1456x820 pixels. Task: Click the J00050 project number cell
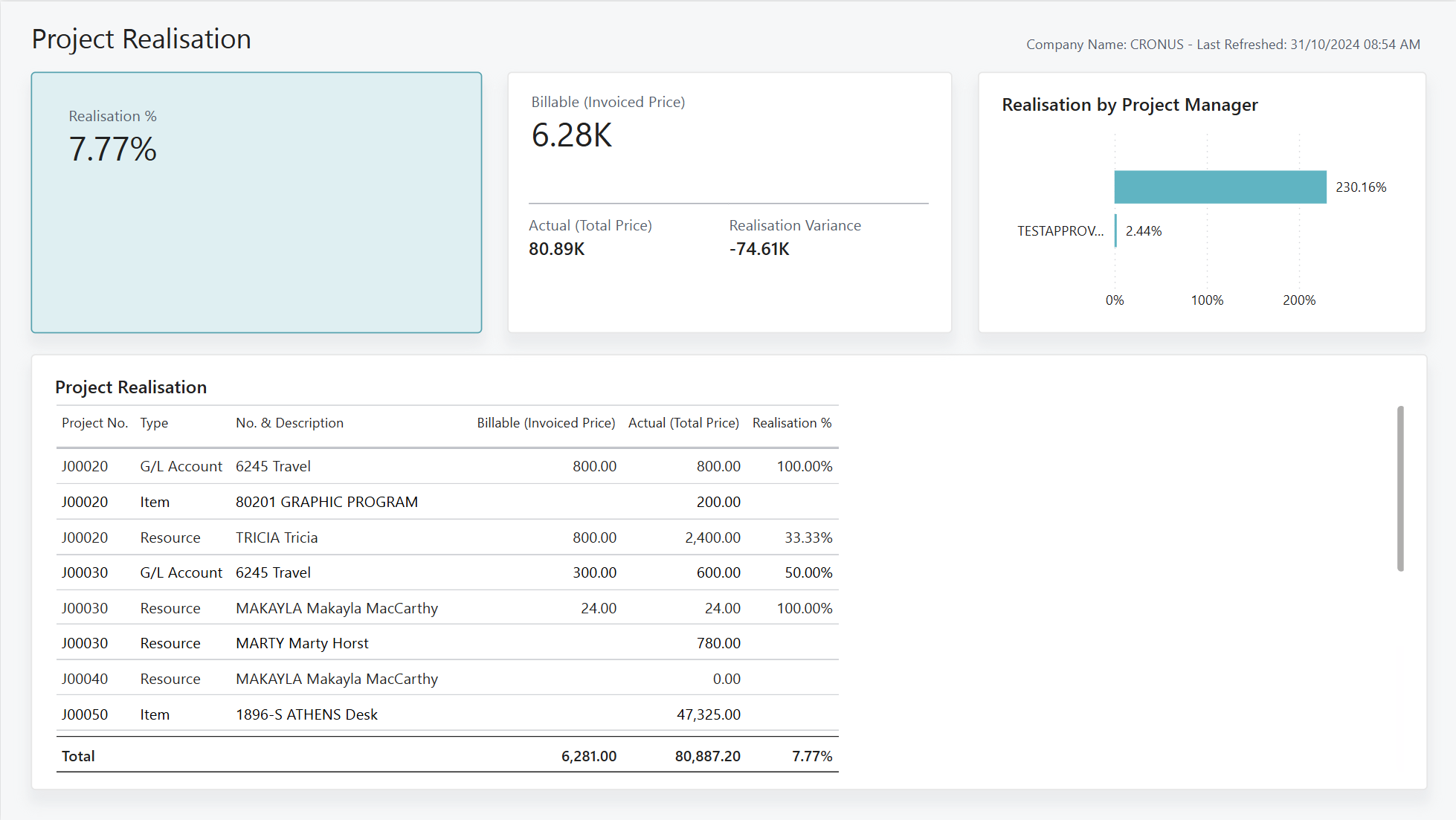pyautogui.click(x=85, y=714)
